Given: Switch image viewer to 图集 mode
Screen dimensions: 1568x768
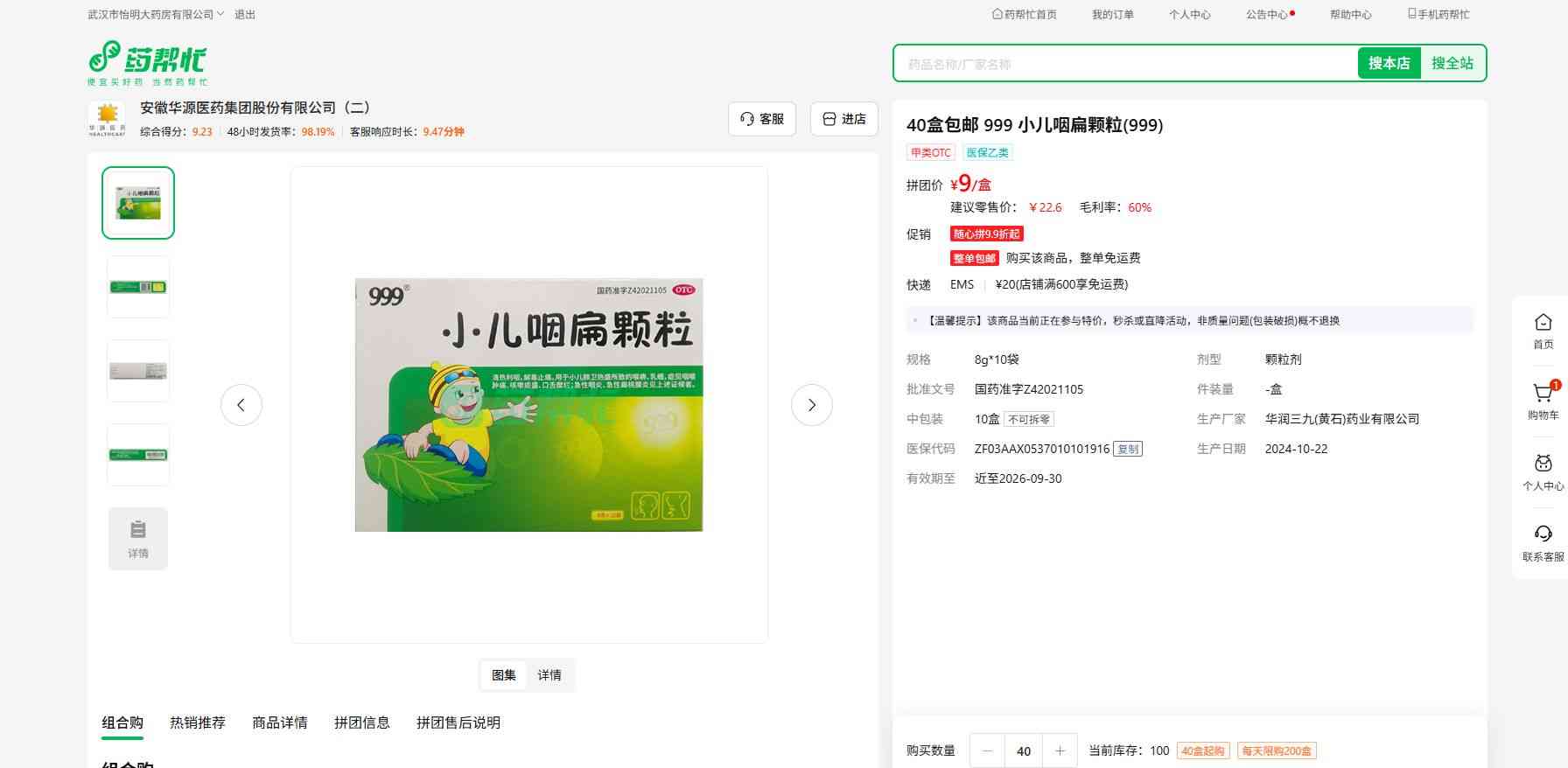Looking at the screenshot, I should tap(504, 675).
